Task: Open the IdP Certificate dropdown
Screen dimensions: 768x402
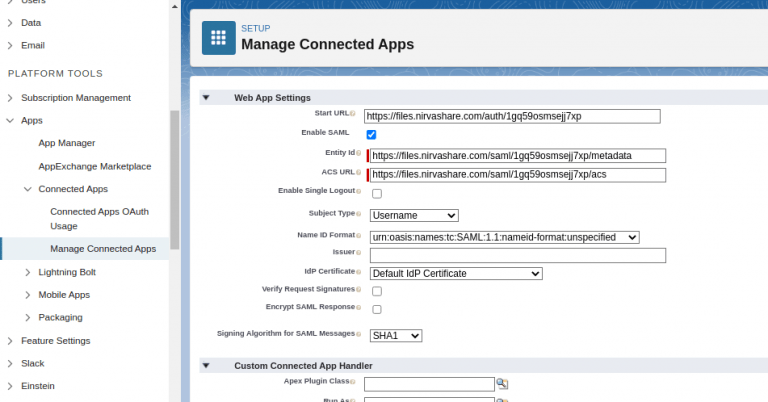Action: (456, 274)
